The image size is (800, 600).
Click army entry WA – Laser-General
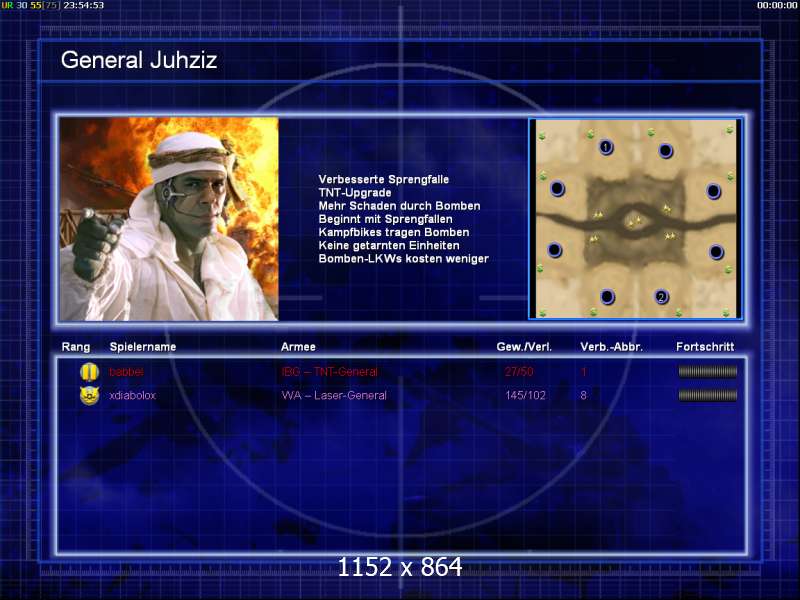point(334,395)
